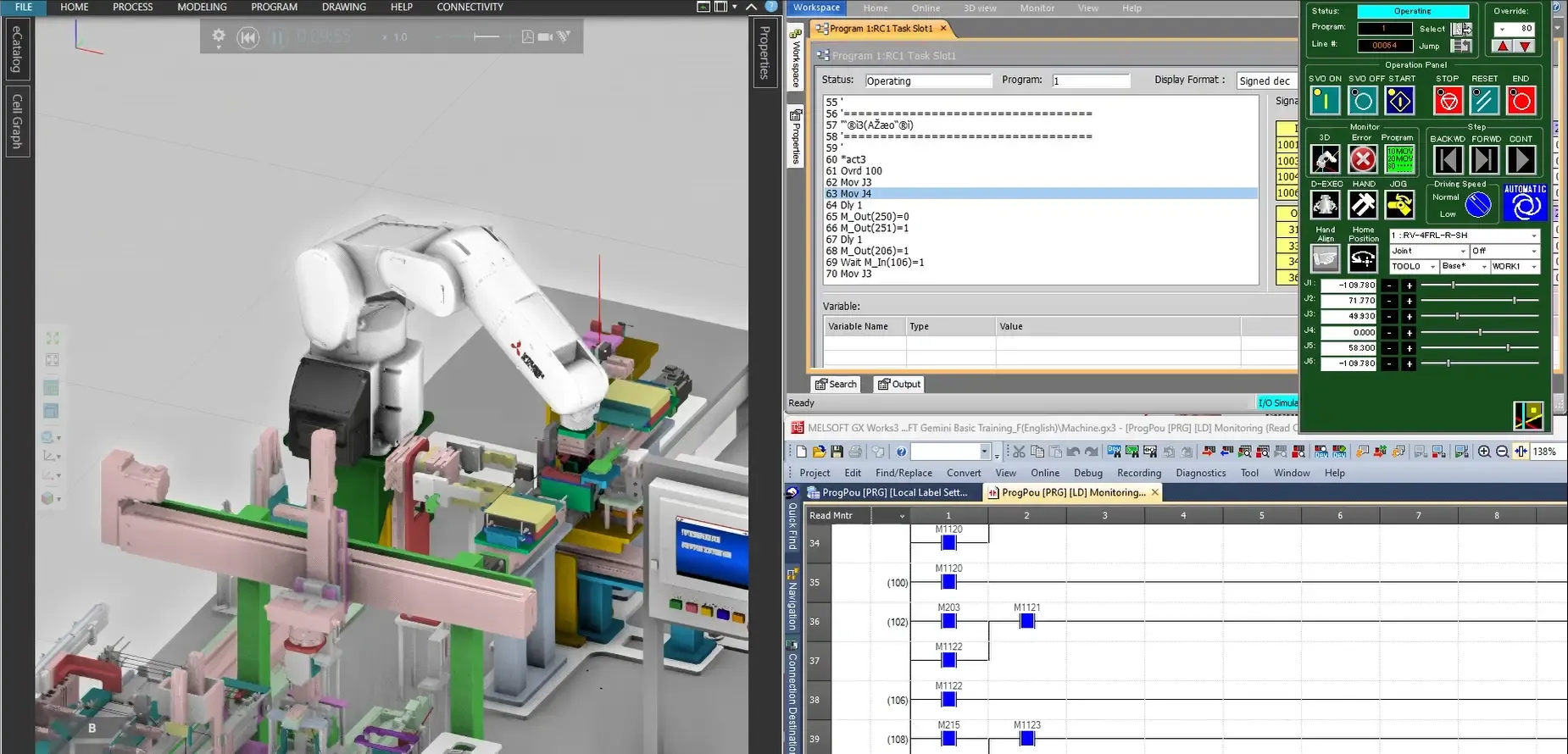
Task: Click the Search button below variable table
Action: [836, 384]
